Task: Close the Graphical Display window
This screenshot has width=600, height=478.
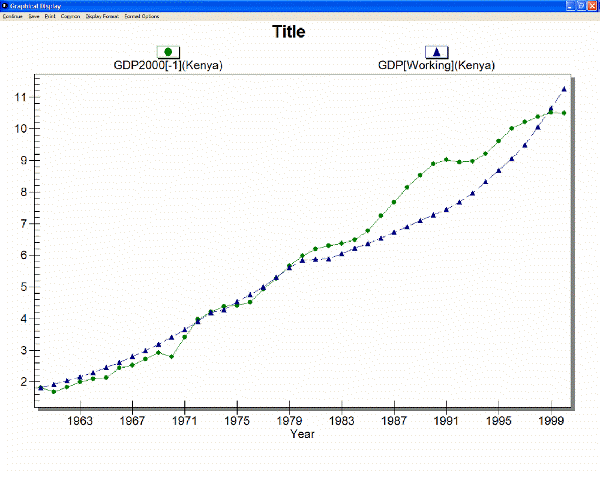Action: 591,6
